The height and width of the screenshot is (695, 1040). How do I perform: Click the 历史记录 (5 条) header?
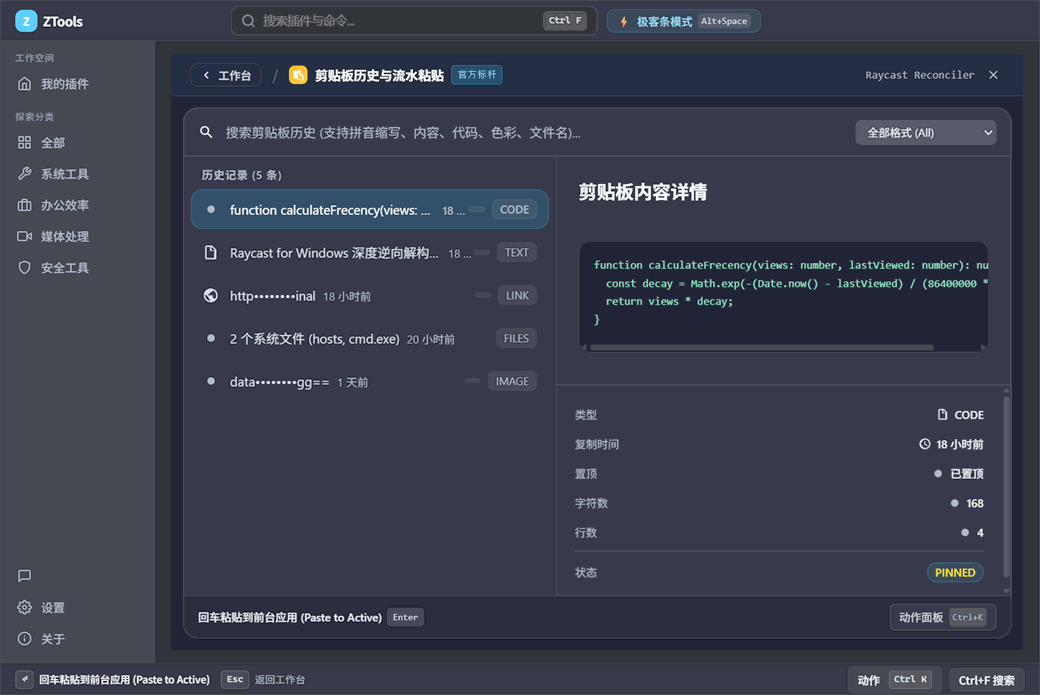click(241, 175)
